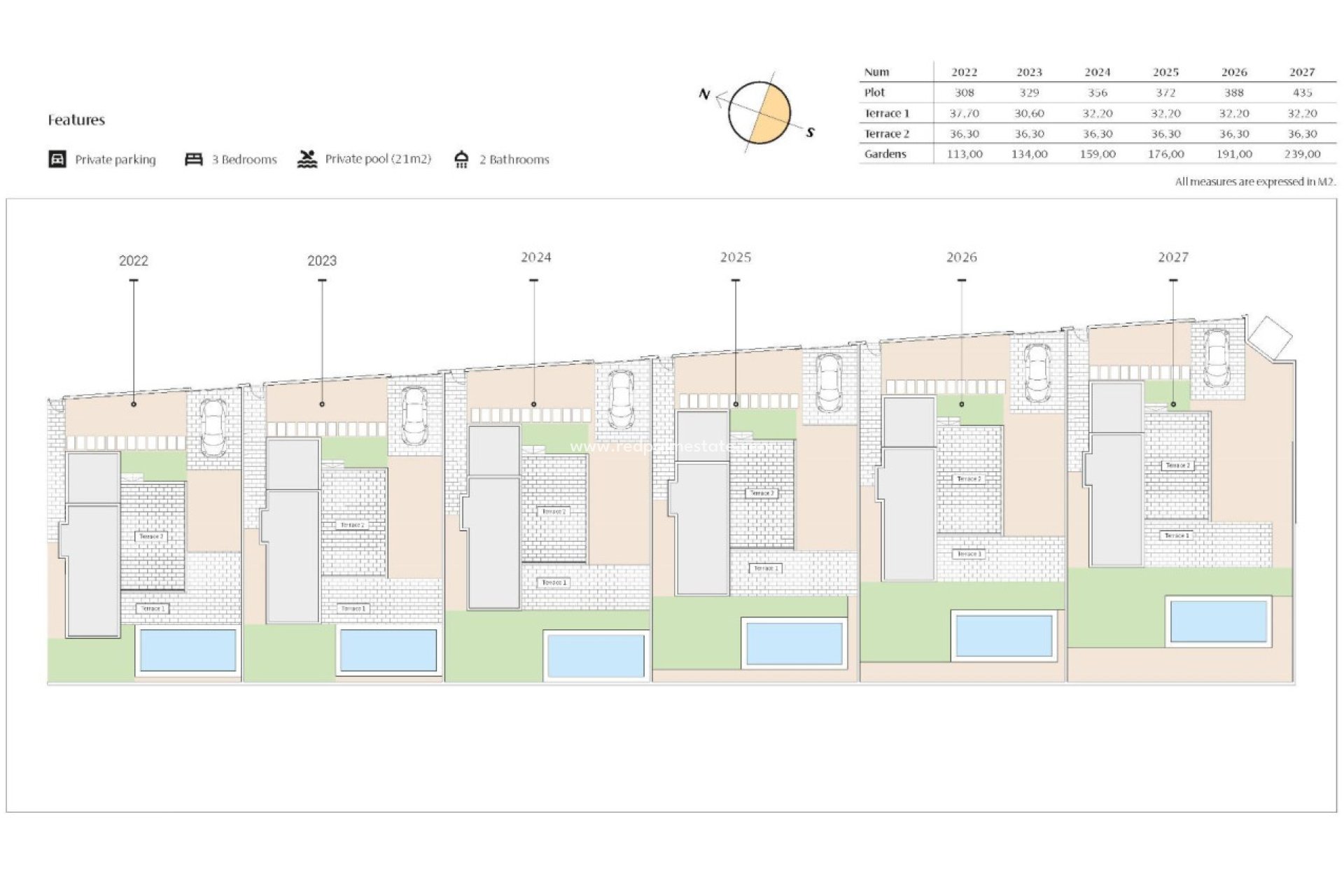Click the blue pool of plot 2026

(x=1004, y=636)
